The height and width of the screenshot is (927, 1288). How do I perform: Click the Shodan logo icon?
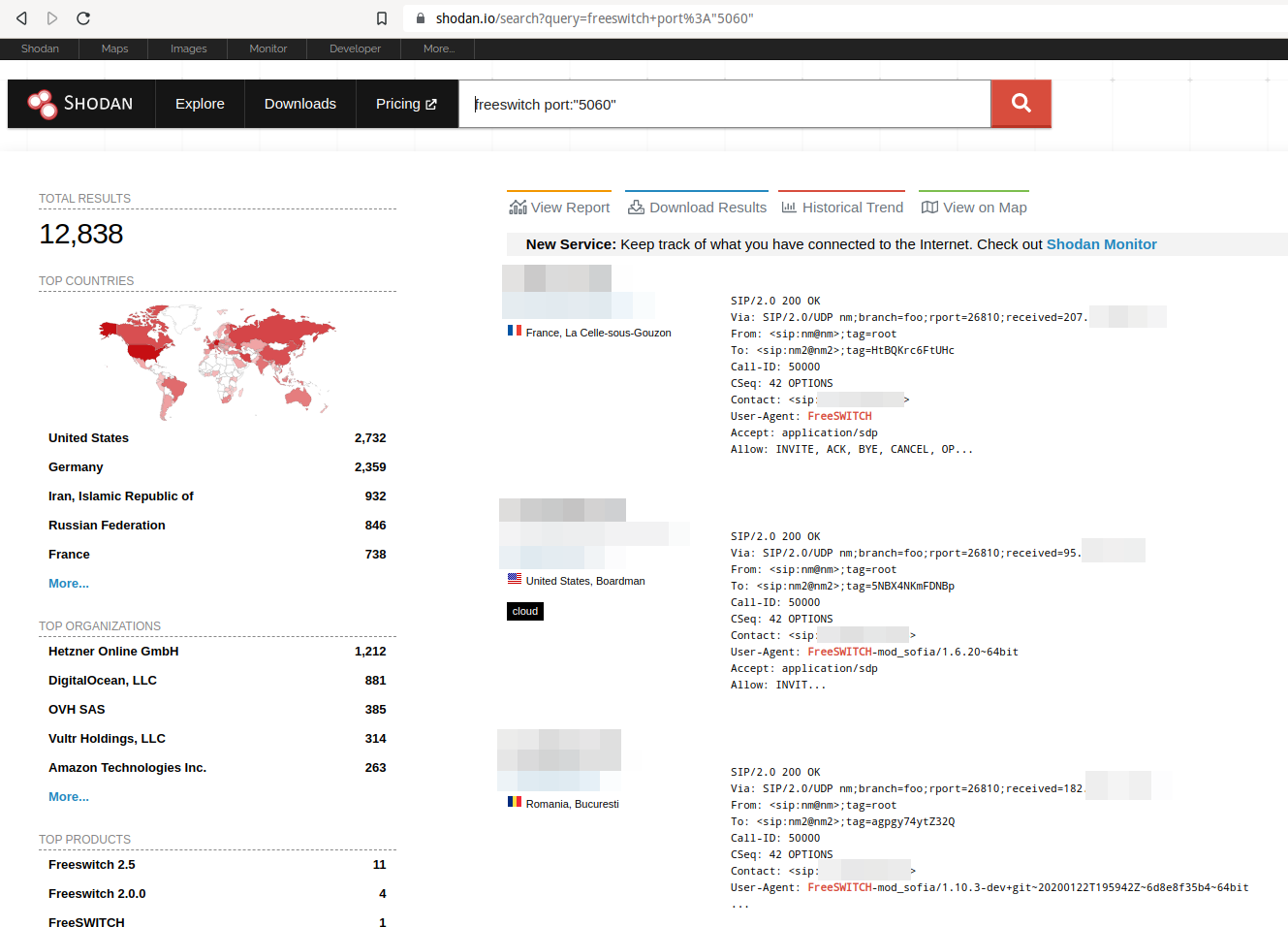tap(43, 104)
